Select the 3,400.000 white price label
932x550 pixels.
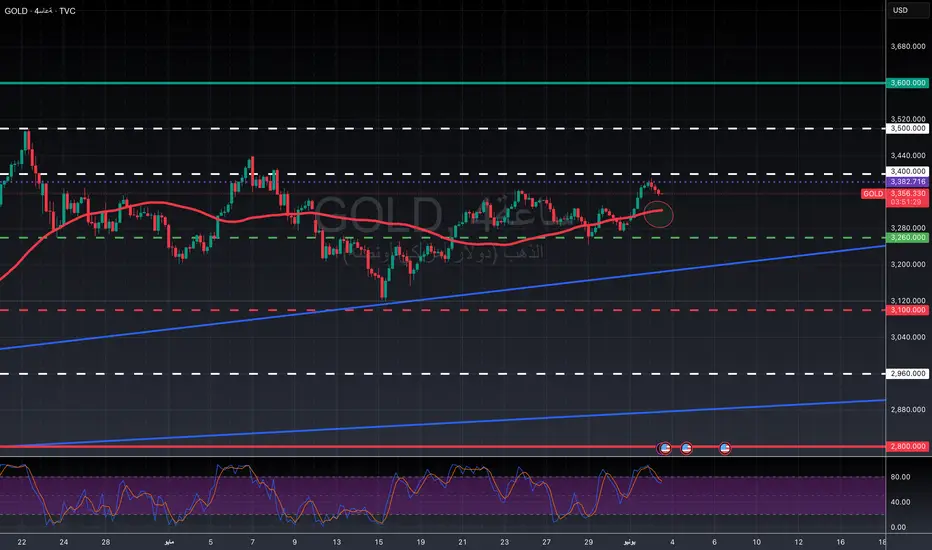point(908,172)
